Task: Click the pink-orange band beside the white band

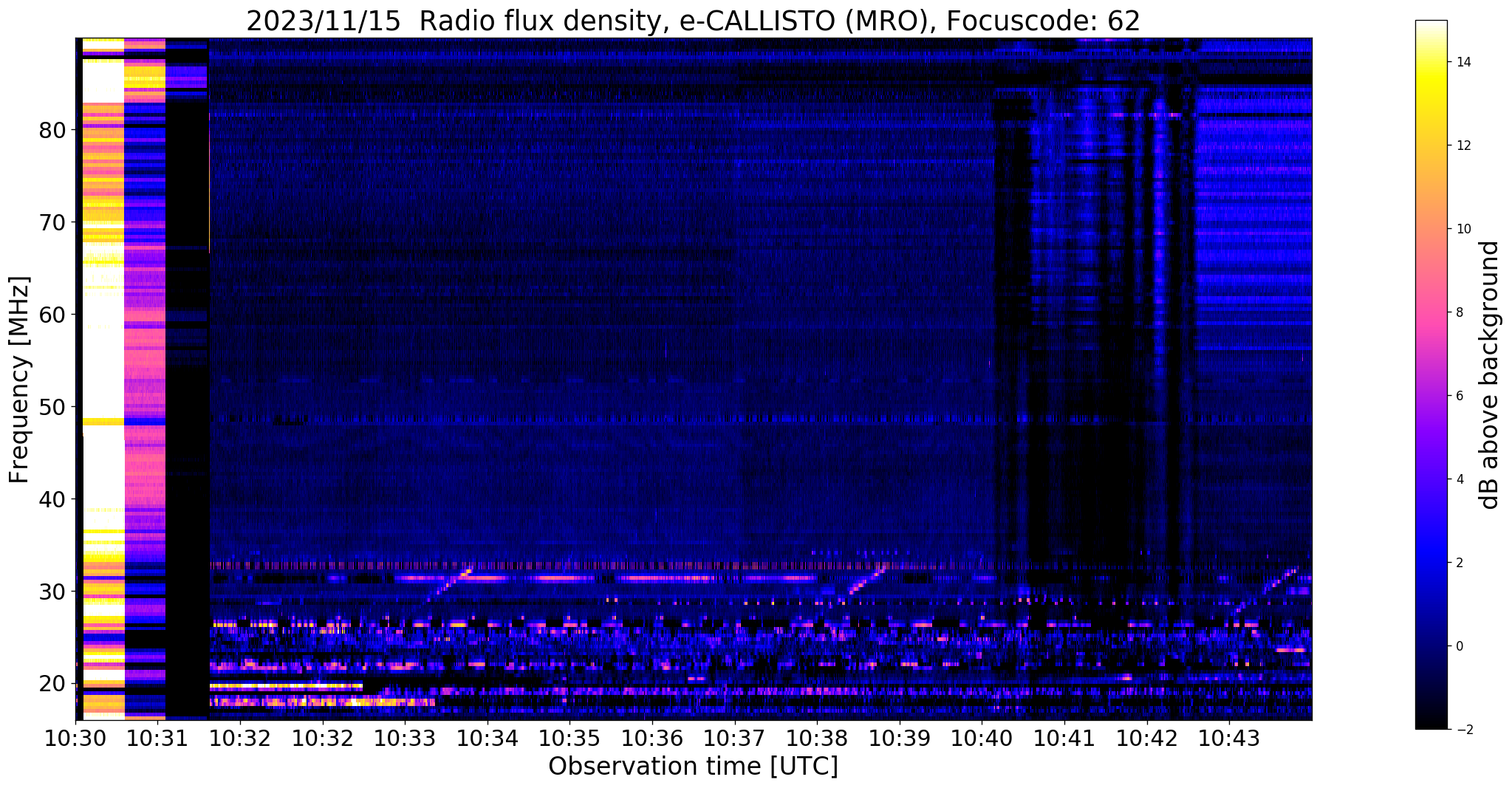Action: coord(145,379)
